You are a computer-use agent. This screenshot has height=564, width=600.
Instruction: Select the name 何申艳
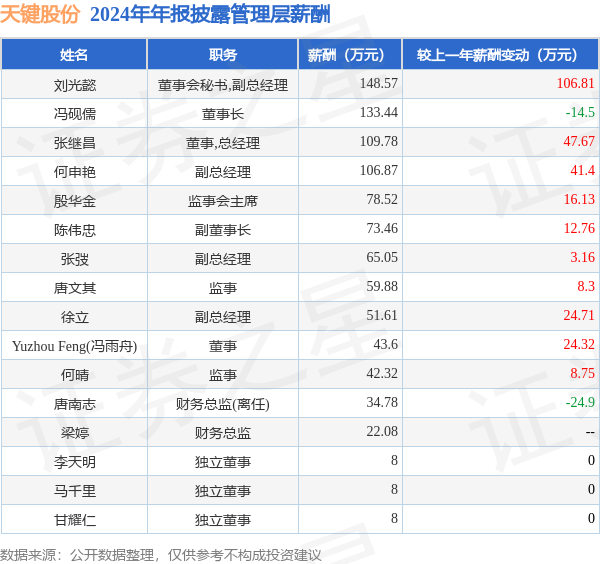point(75,172)
